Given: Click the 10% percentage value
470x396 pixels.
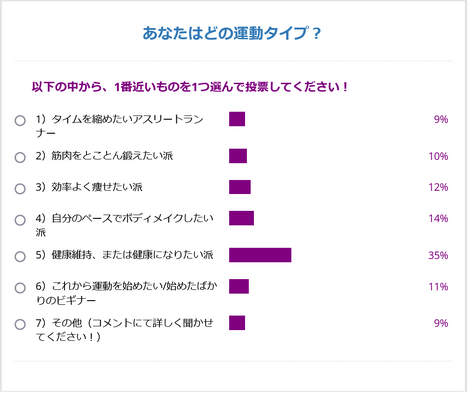Looking at the screenshot, I should (438, 156).
